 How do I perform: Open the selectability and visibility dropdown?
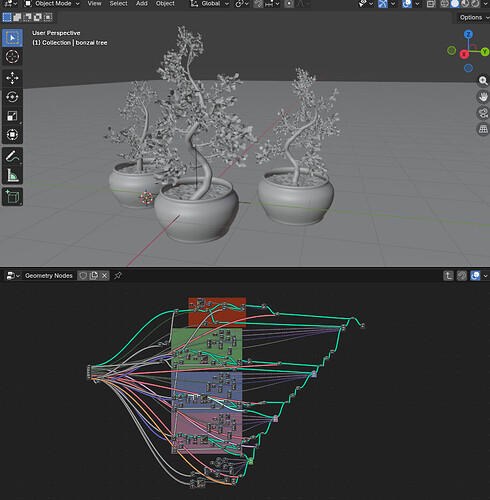(366, 4)
